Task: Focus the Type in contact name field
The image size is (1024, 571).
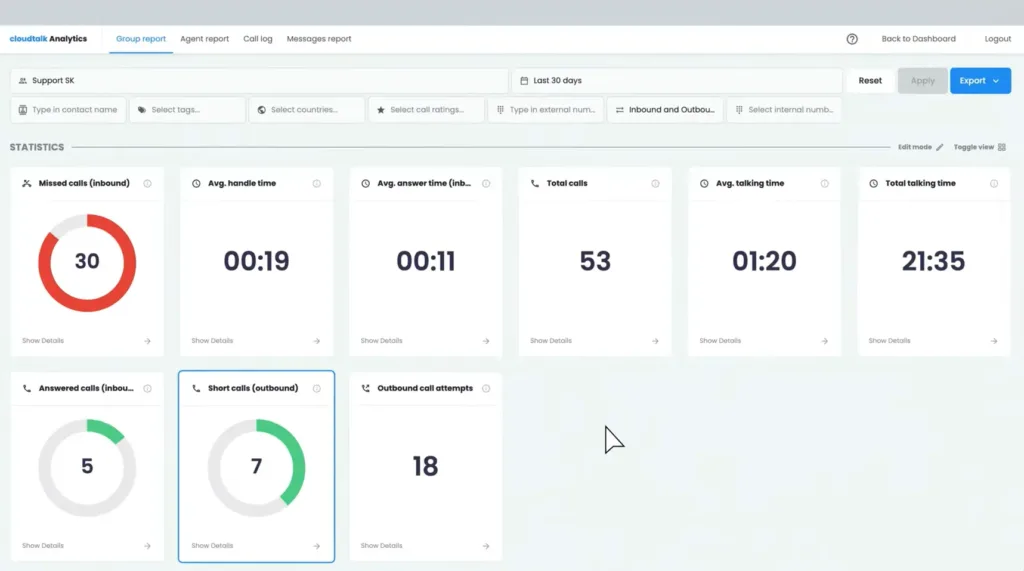Action: 69,110
